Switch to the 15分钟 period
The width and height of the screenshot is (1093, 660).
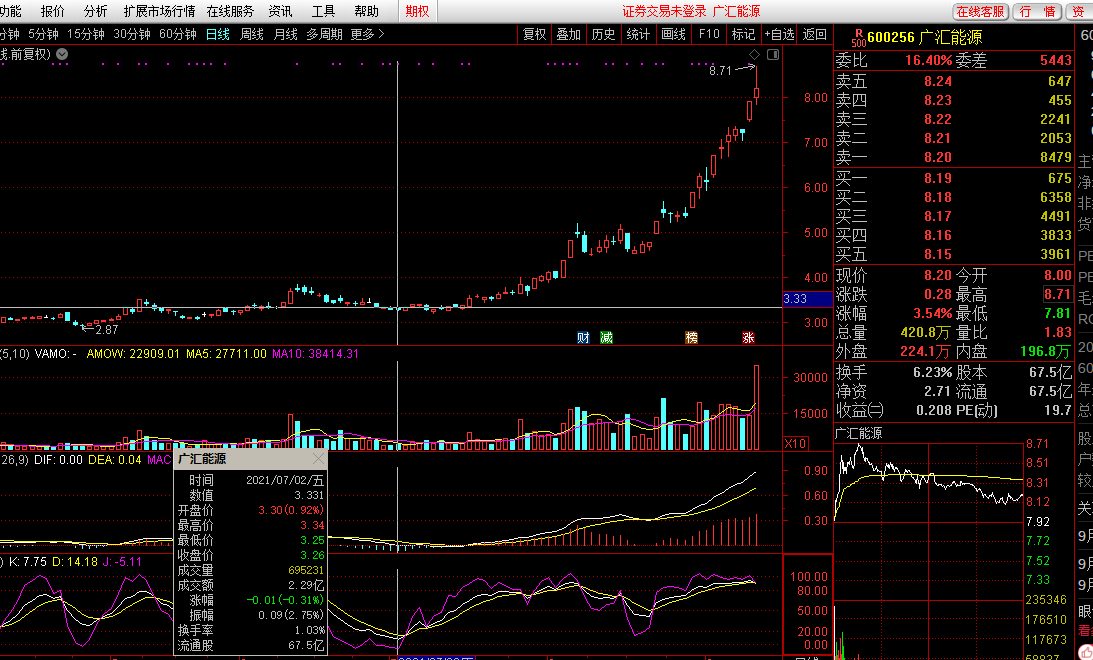[x=86, y=34]
